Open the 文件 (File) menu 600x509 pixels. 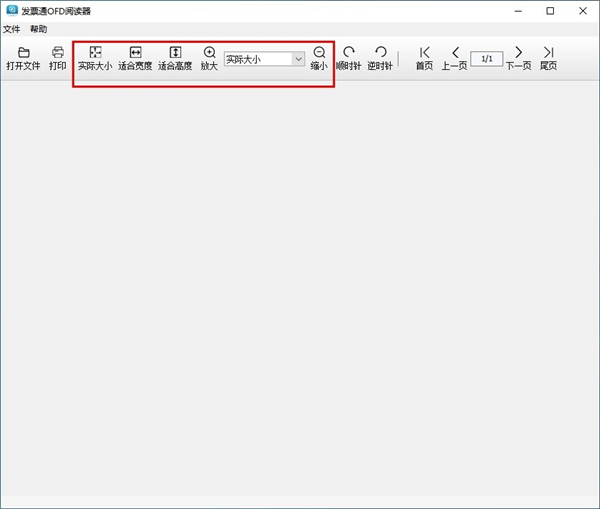pyautogui.click(x=11, y=29)
